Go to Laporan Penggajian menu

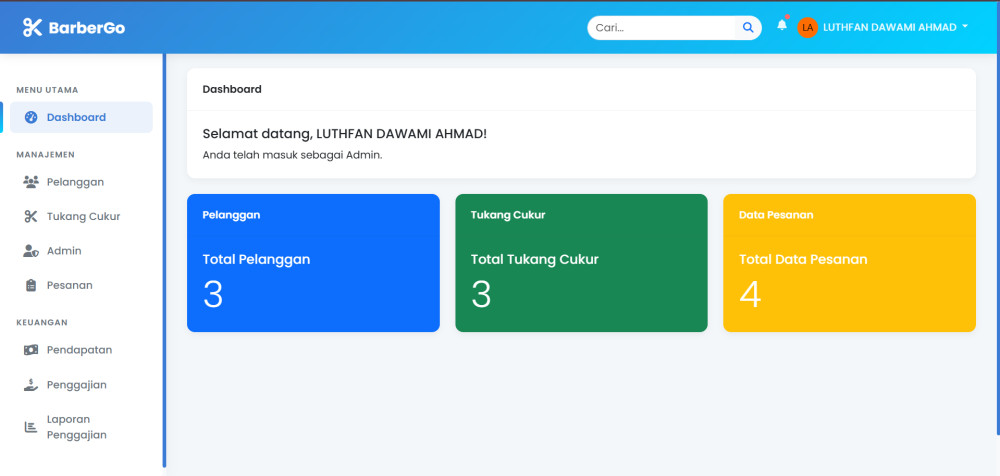(76, 427)
